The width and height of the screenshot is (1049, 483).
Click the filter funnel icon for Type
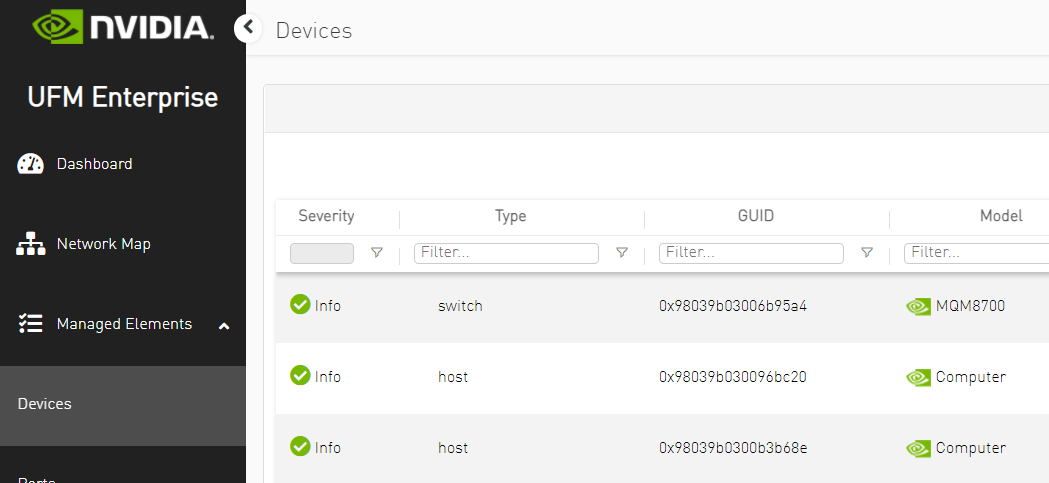622,253
